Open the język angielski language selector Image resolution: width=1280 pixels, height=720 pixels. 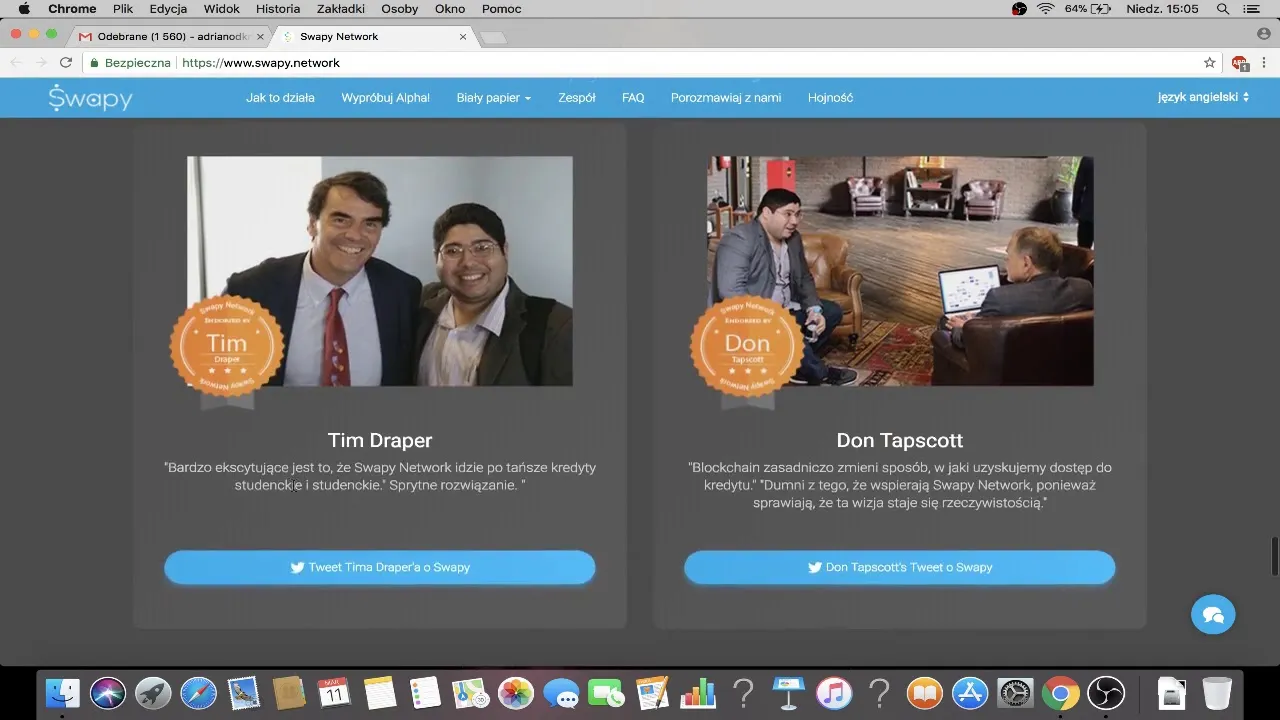tap(1204, 97)
